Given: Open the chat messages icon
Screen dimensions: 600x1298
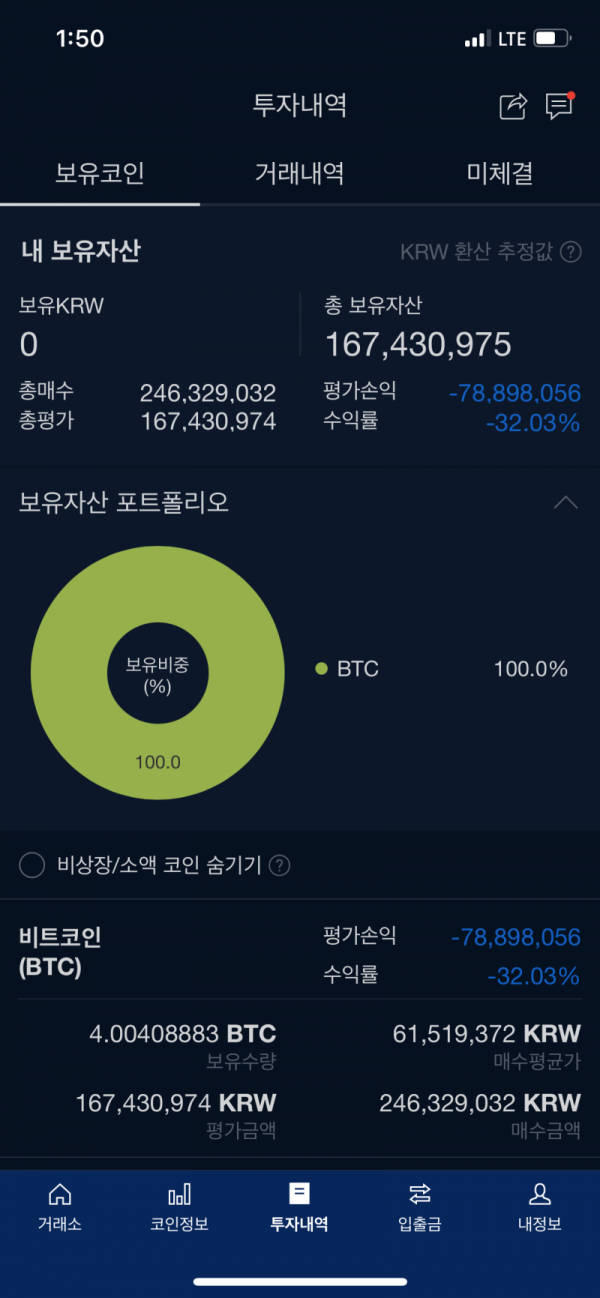Looking at the screenshot, I should (x=559, y=106).
